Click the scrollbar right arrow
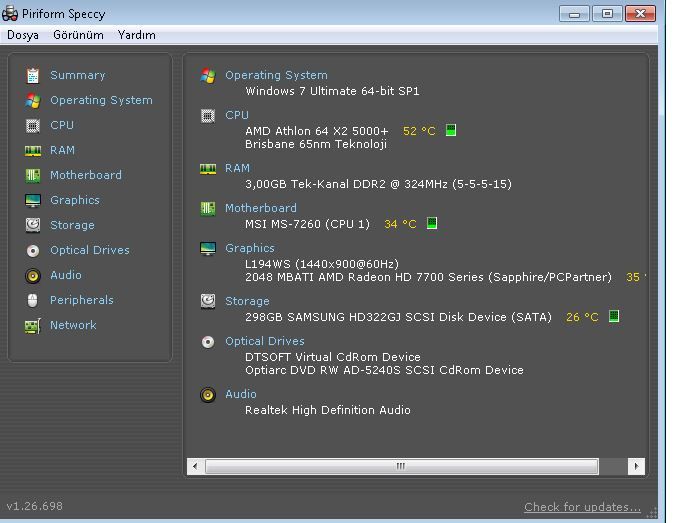Screen dimensions: 684x523 (x=636, y=466)
